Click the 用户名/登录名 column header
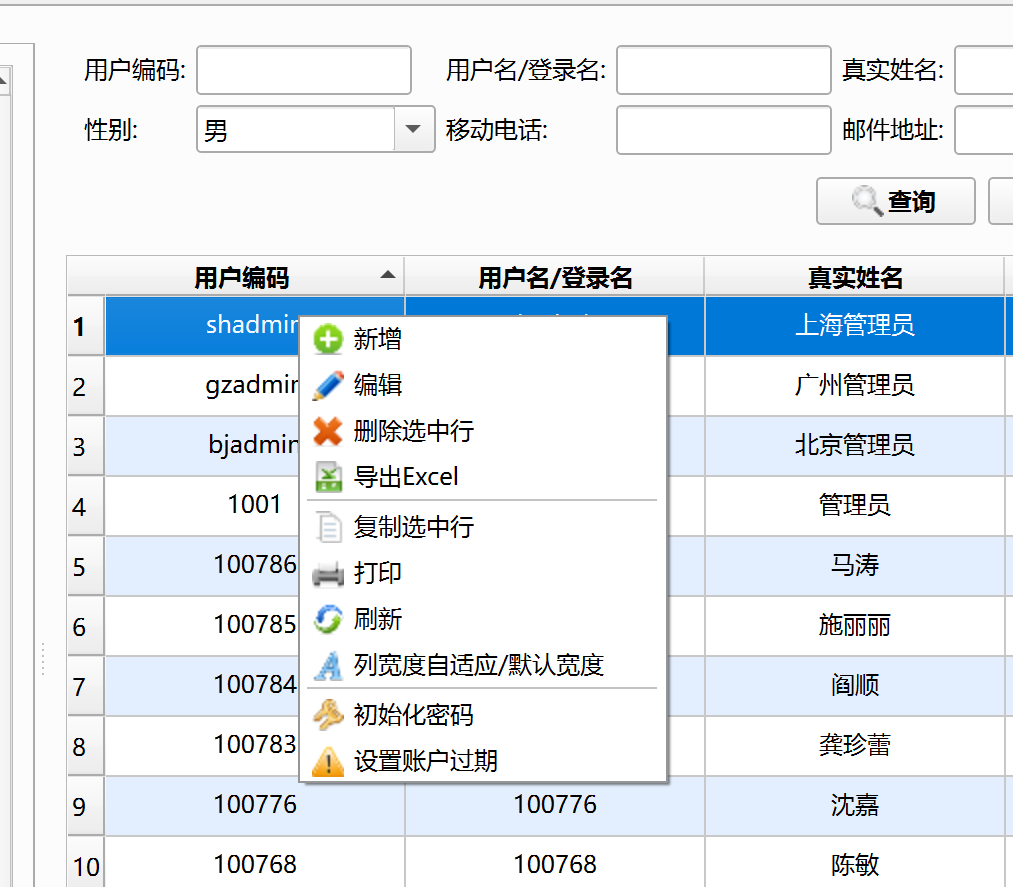Screen dimensions: 1013x887 point(555,277)
